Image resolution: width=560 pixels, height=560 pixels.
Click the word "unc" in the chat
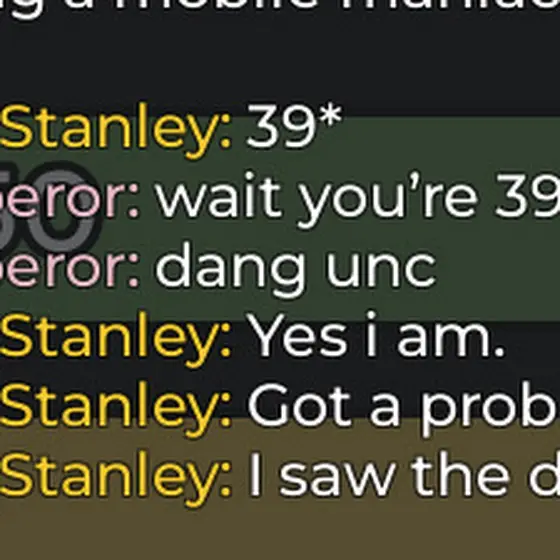[x=381, y=273]
